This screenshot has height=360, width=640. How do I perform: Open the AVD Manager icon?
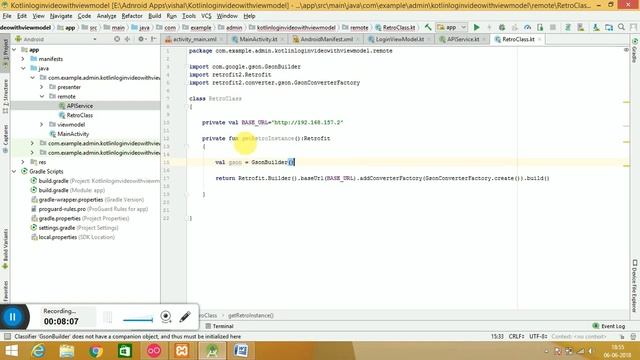pos(581,27)
